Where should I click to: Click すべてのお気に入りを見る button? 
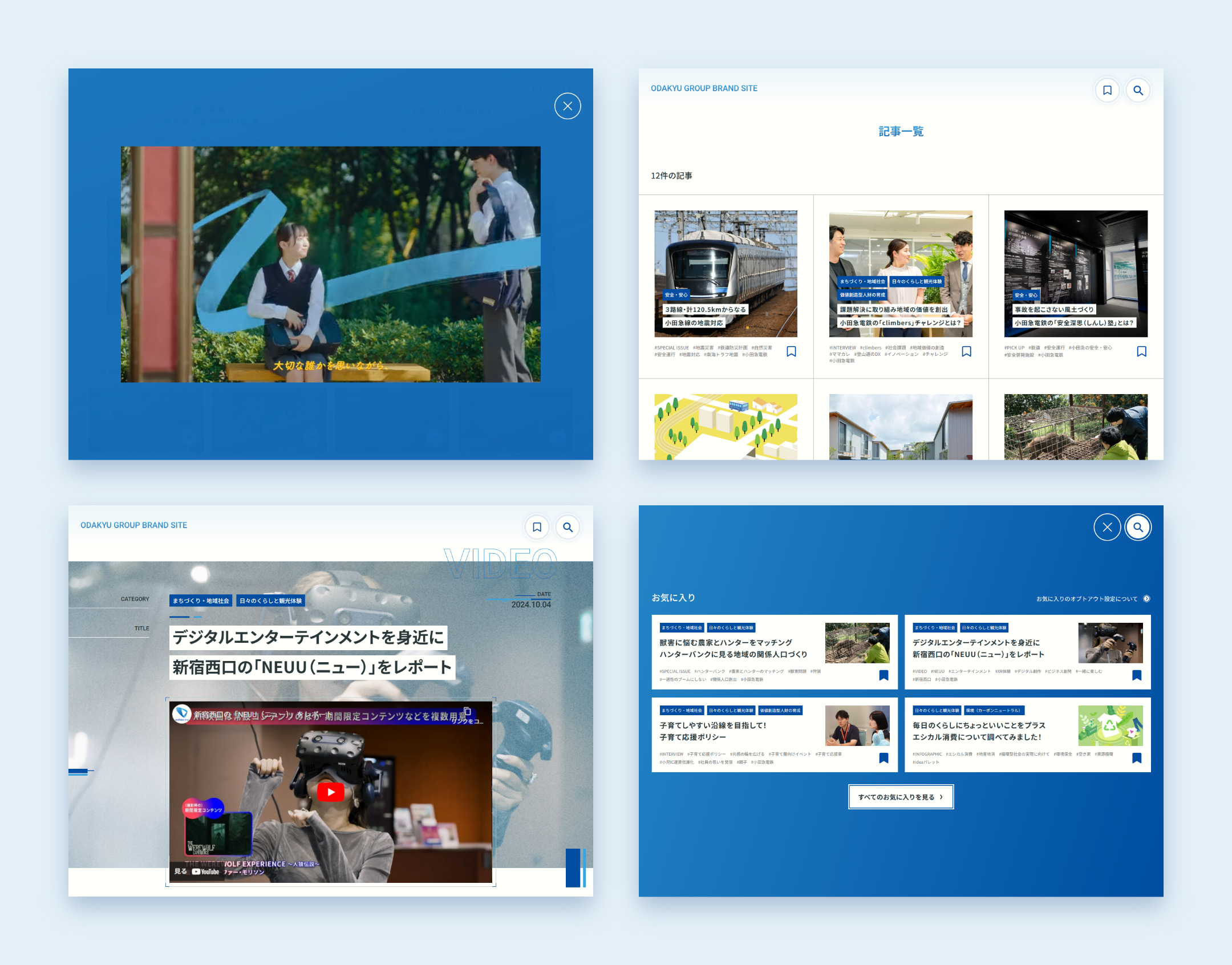(901, 797)
